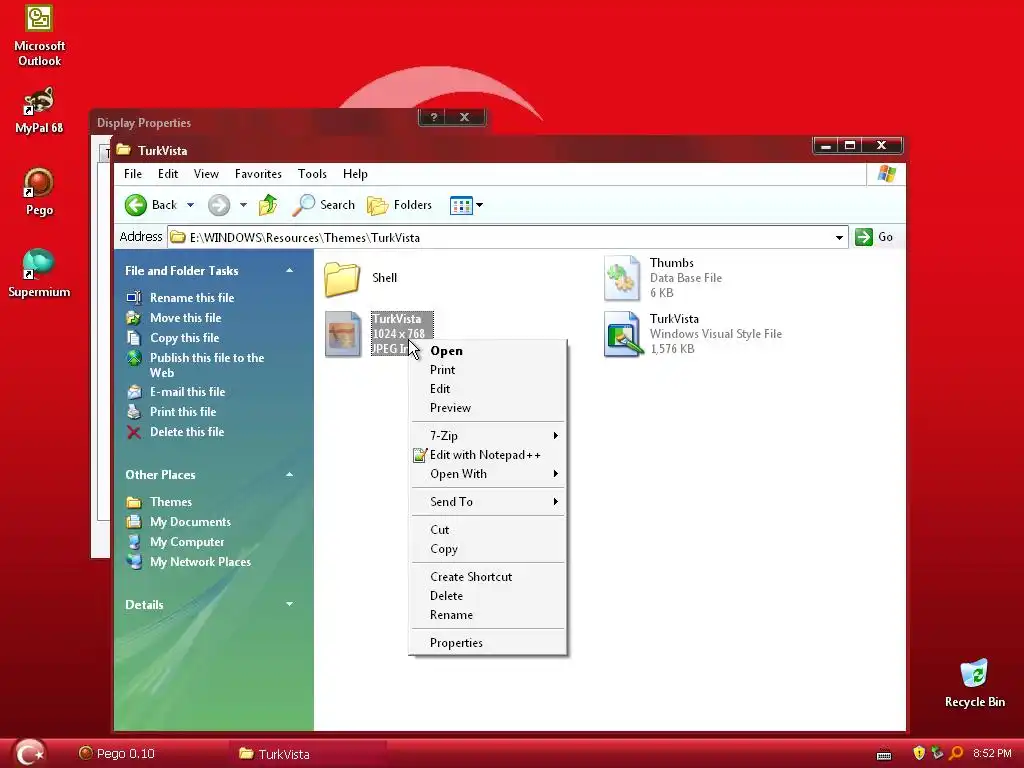Open the Favorites menu
This screenshot has width=1024, height=768.
(258, 174)
